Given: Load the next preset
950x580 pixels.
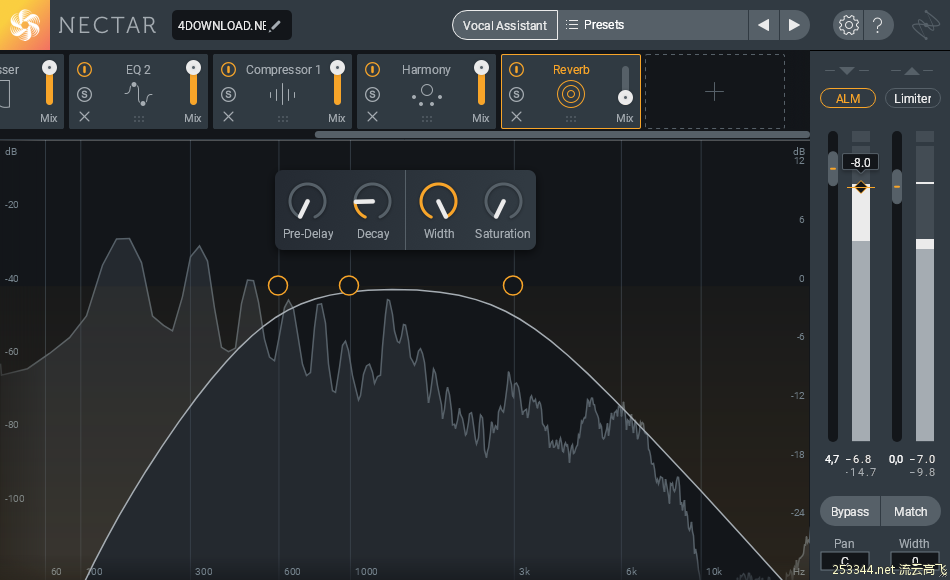Looking at the screenshot, I should 794,25.
